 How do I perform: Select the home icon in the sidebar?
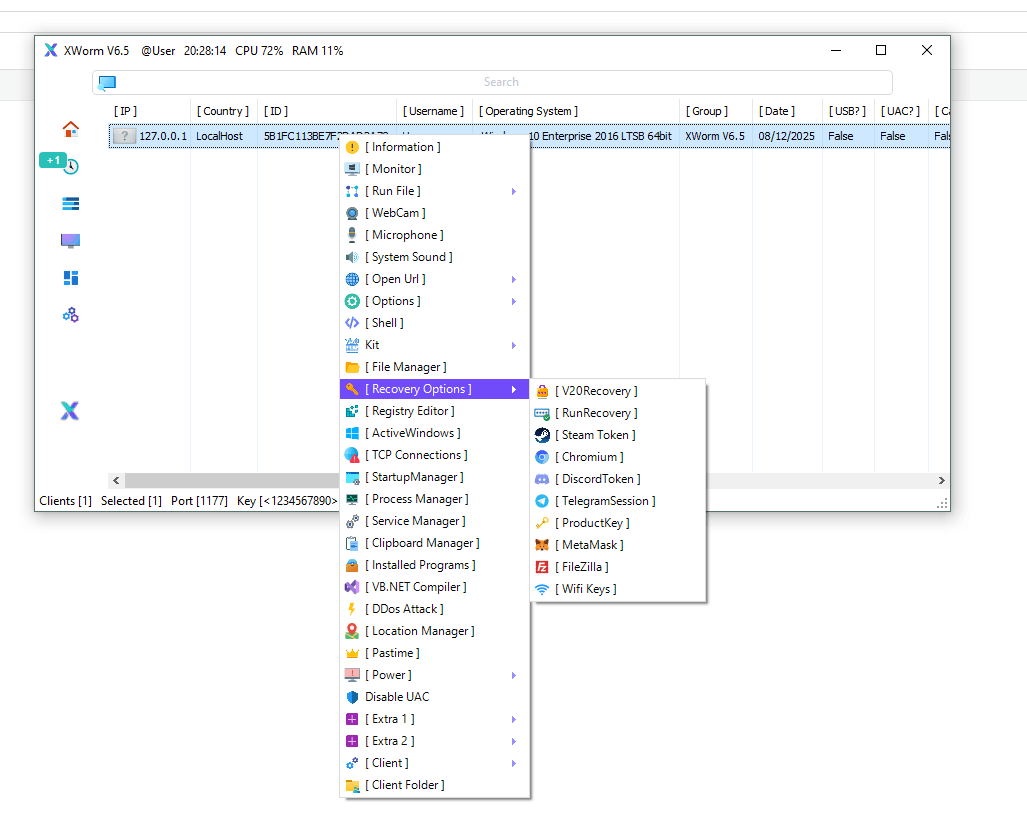pos(69,129)
